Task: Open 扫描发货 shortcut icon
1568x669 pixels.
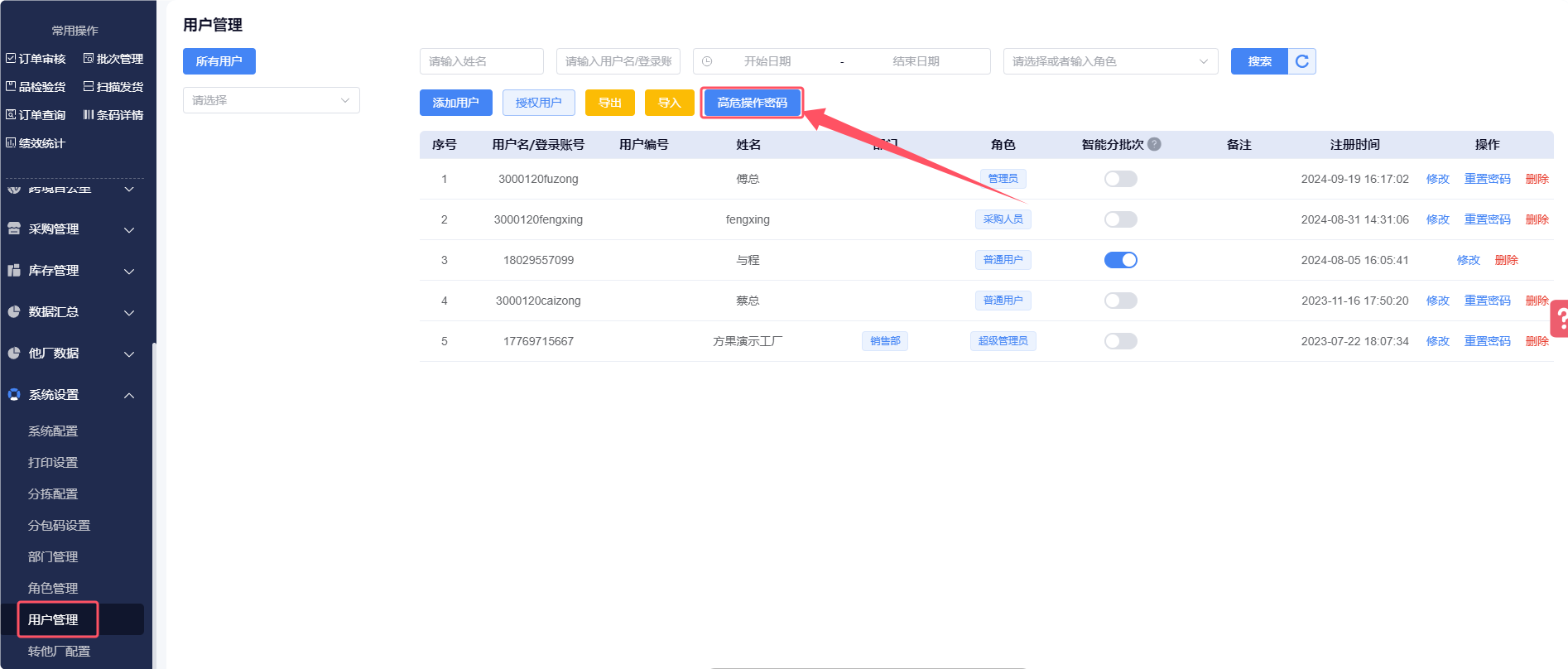Action: pyautogui.click(x=89, y=86)
